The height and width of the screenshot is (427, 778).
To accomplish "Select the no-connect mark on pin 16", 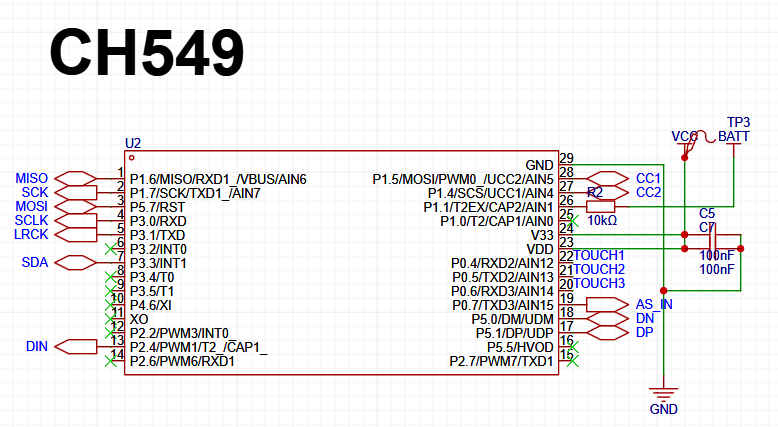I will [x=573, y=347].
